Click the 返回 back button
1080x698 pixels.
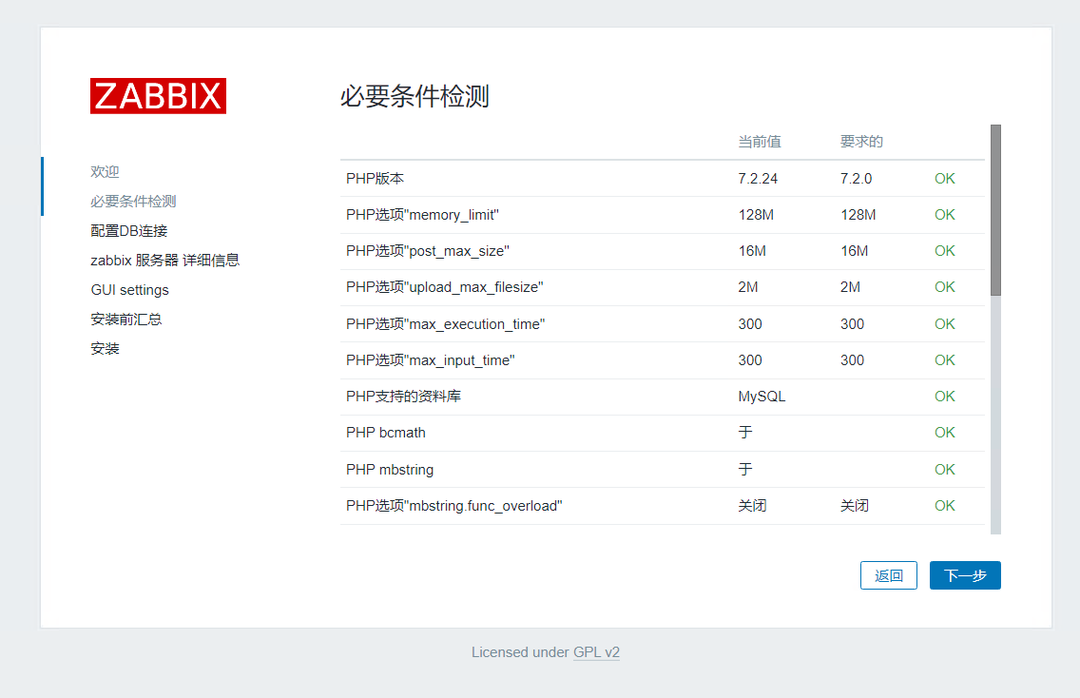pos(889,575)
